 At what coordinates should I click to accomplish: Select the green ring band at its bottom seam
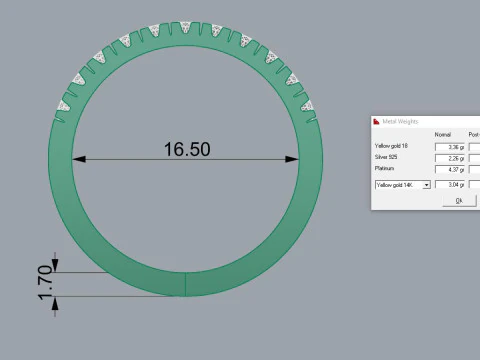[186, 284]
